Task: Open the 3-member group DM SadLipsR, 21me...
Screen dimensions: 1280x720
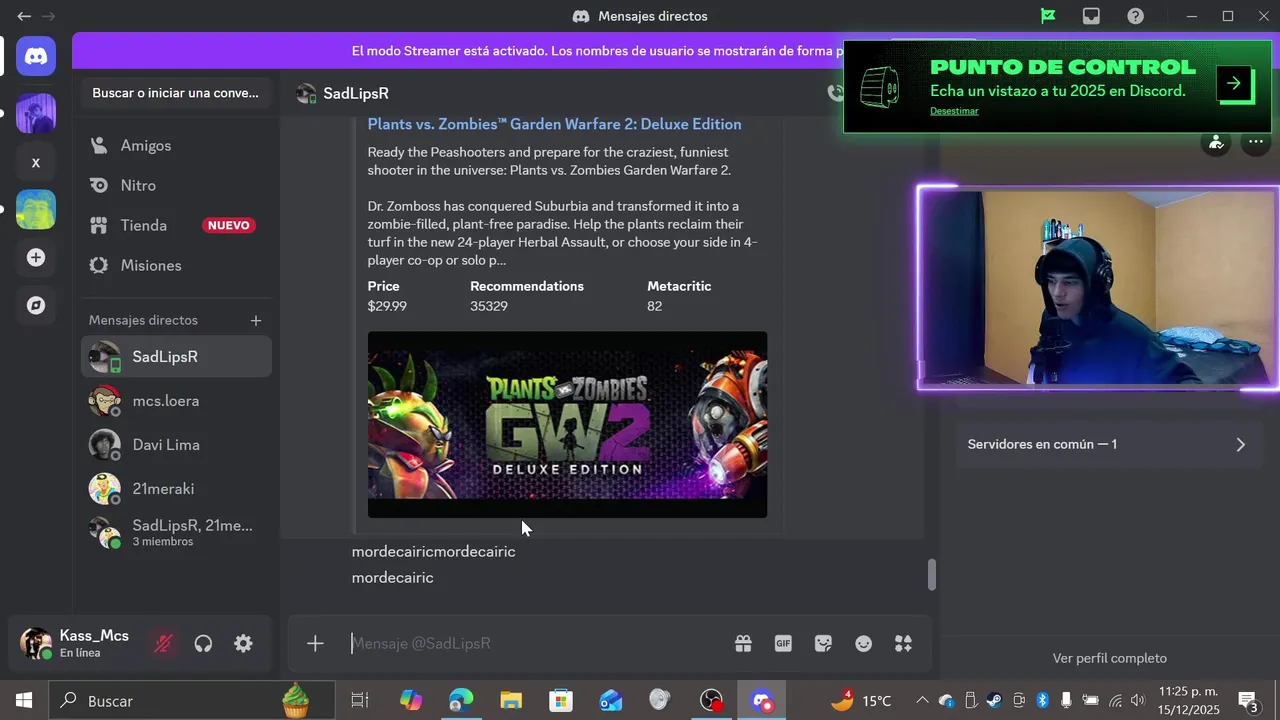Action: pos(176,533)
